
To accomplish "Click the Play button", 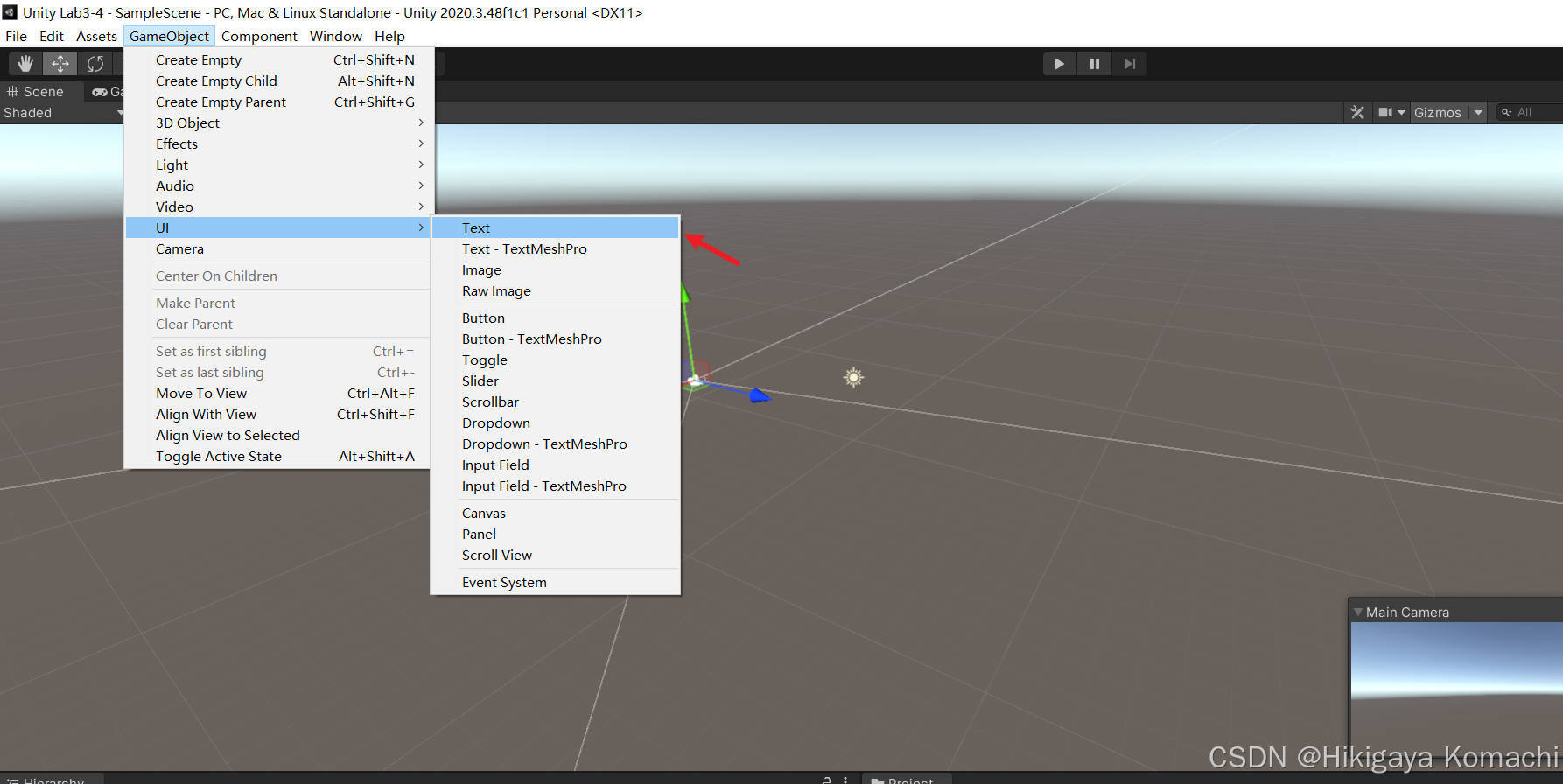I will pos(1060,64).
